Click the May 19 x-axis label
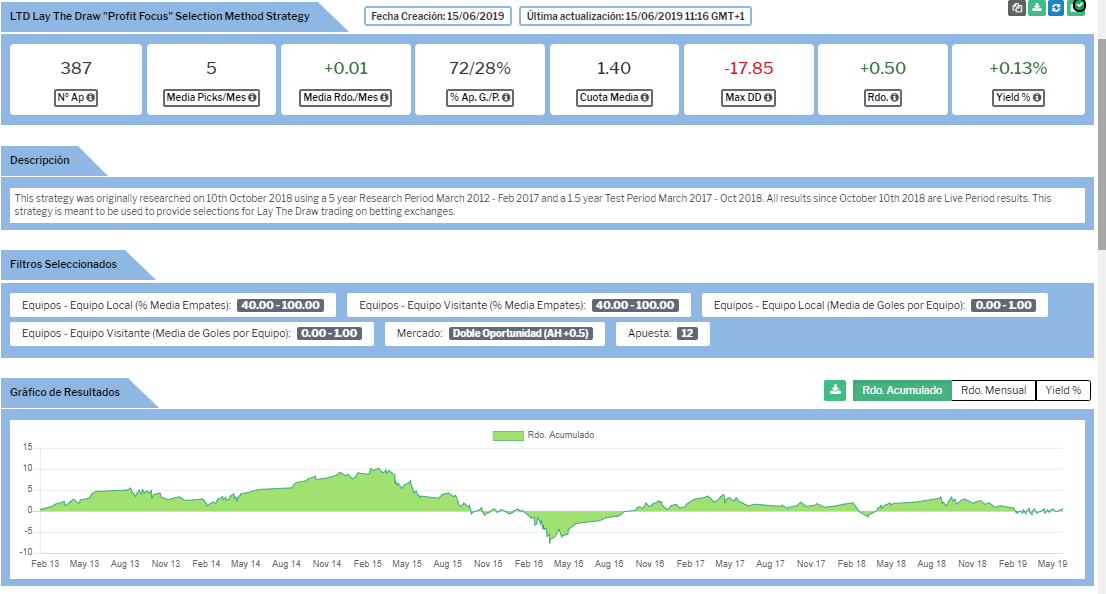The width and height of the screenshot is (1106, 594). click(1052, 564)
